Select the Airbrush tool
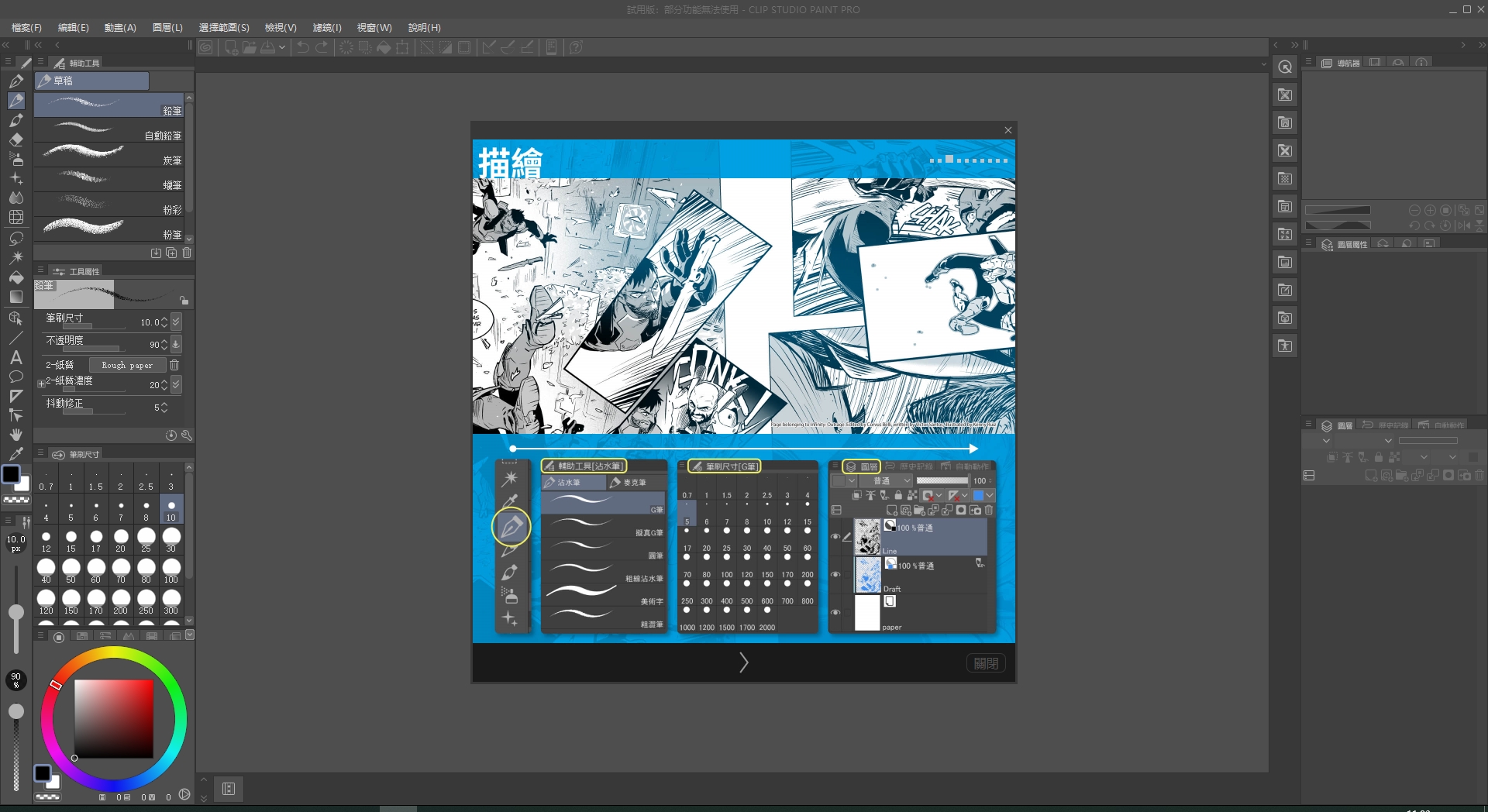Screen dimensions: 1488x812 click(15, 159)
